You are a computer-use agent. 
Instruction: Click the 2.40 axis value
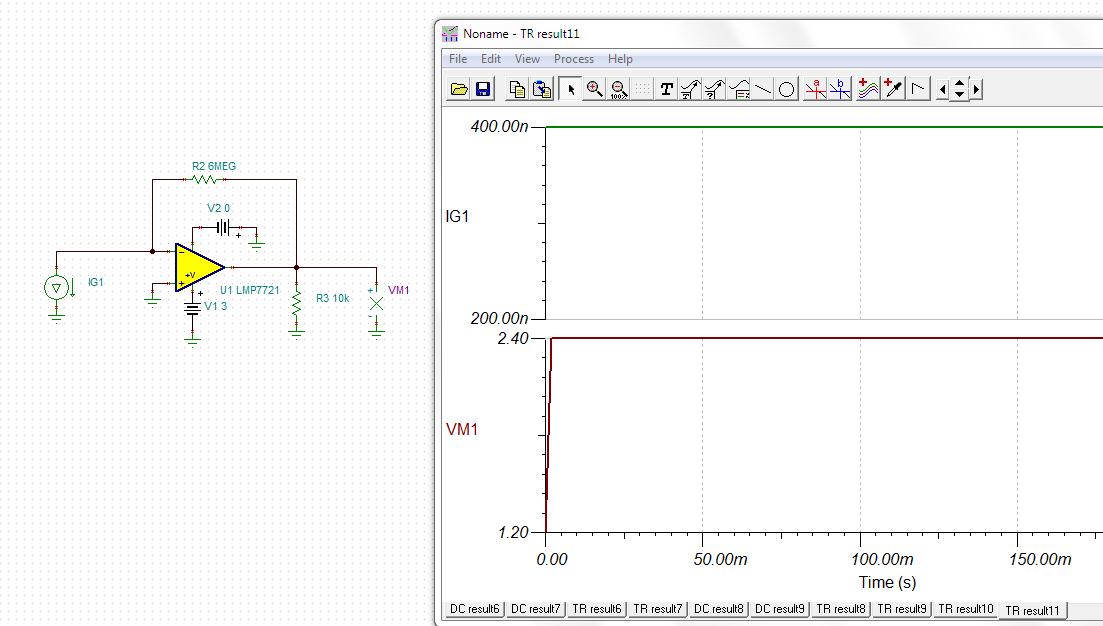click(513, 339)
